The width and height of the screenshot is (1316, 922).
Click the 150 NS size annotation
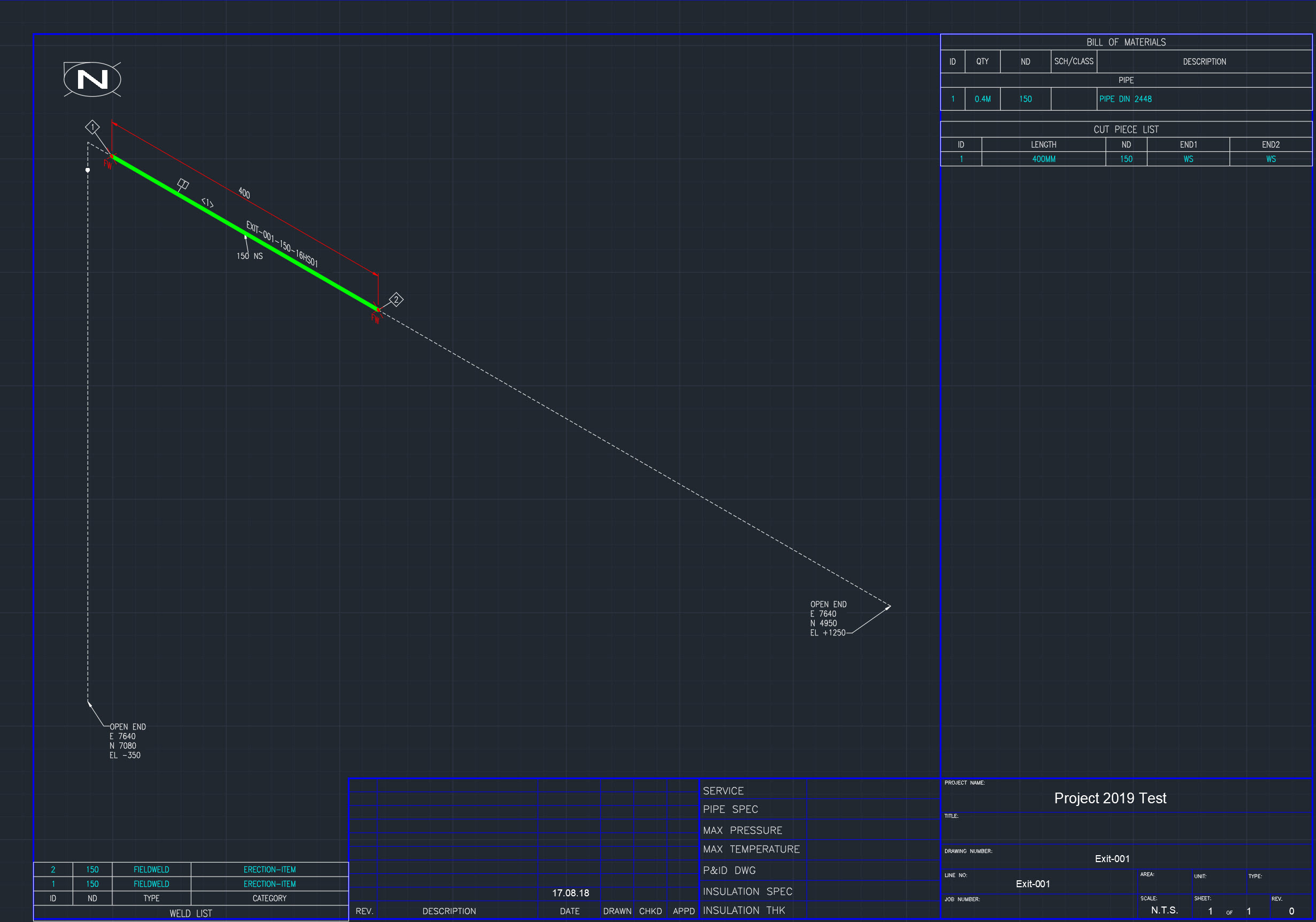tap(249, 256)
